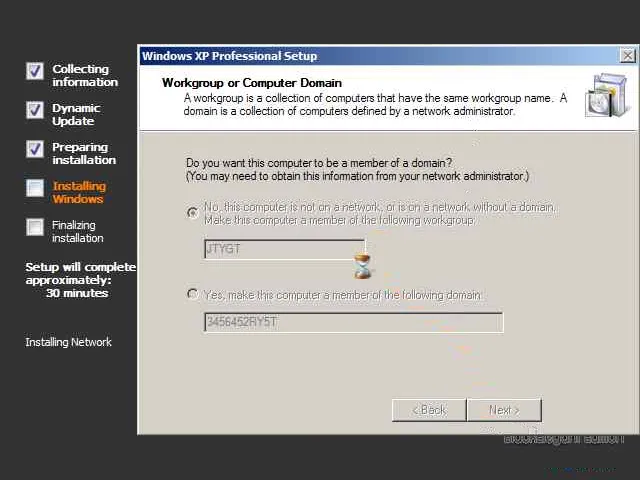This screenshot has height=480, width=640.
Task: Click the Next button
Action: point(504,410)
